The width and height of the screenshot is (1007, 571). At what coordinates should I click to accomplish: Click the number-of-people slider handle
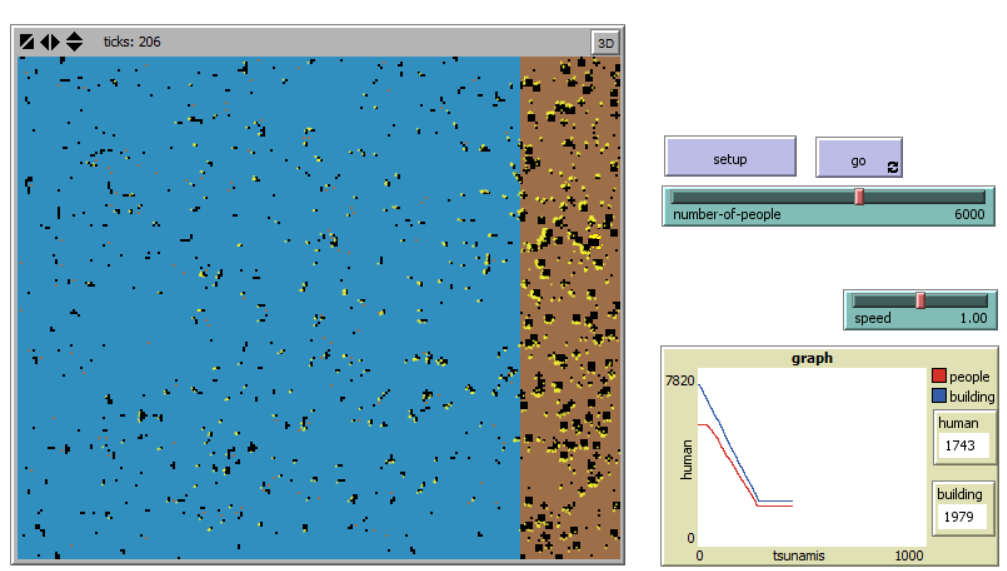pyautogui.click(x=859, y=197)
